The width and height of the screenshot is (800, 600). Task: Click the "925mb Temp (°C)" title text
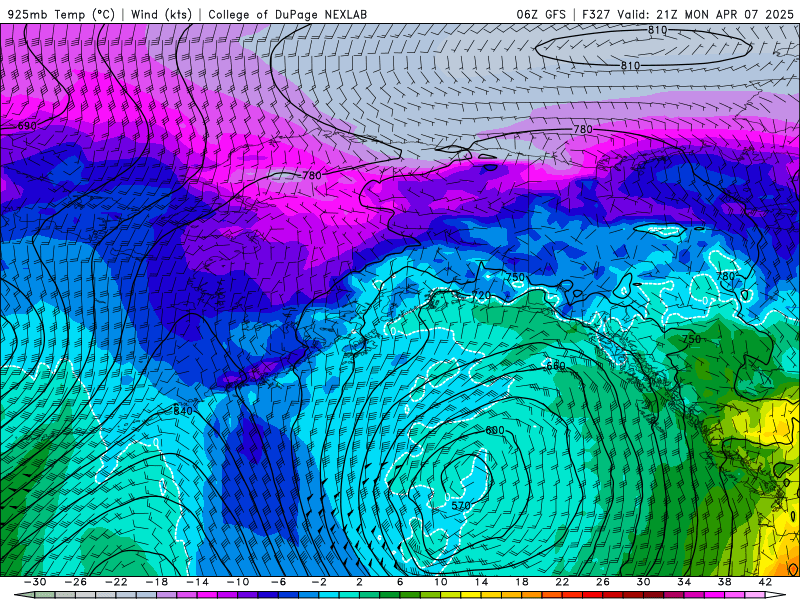pos(61,14)
